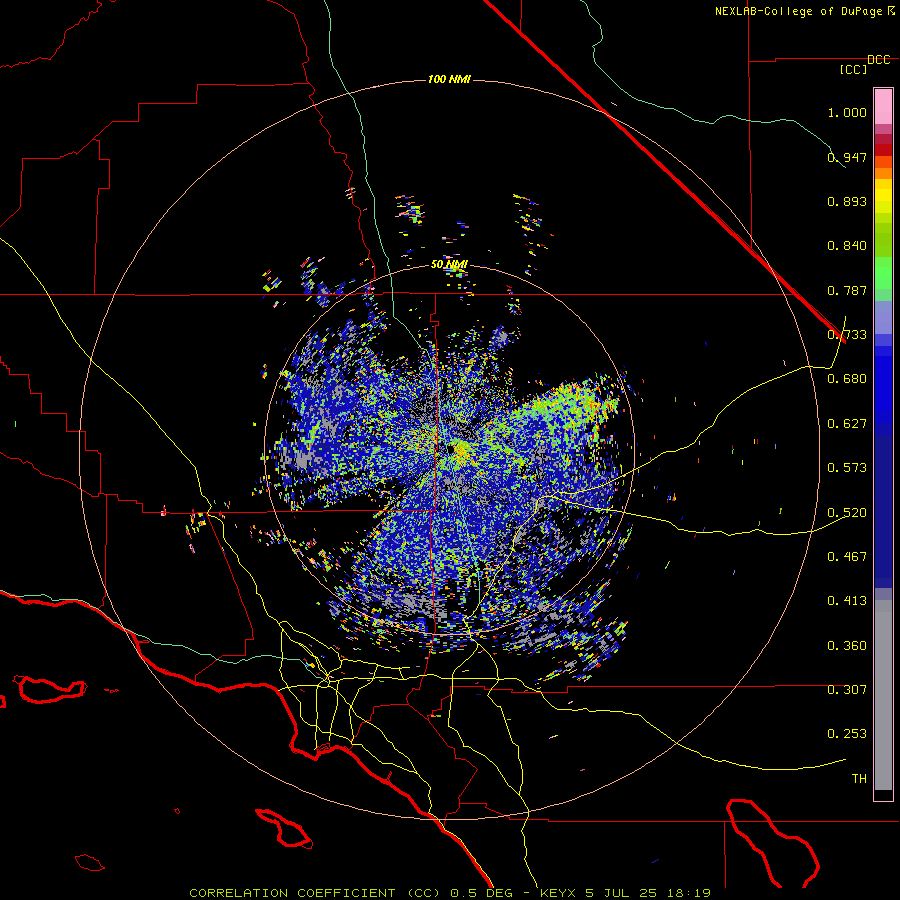900x900 pixels.
Task: Pick the lavender segment of the color bar
Action: tap(883, 317)
